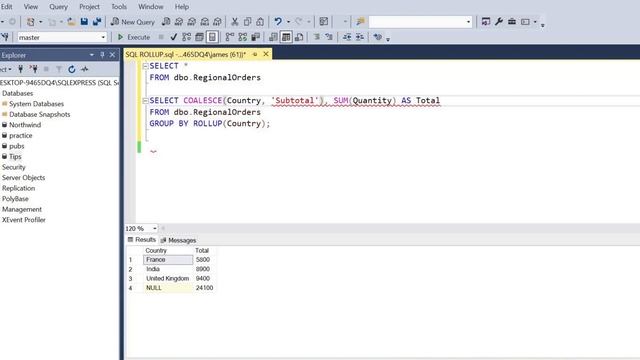This screenshot has height=360, width=640.
Task: Open the Help menu
Action: point(182,7)
